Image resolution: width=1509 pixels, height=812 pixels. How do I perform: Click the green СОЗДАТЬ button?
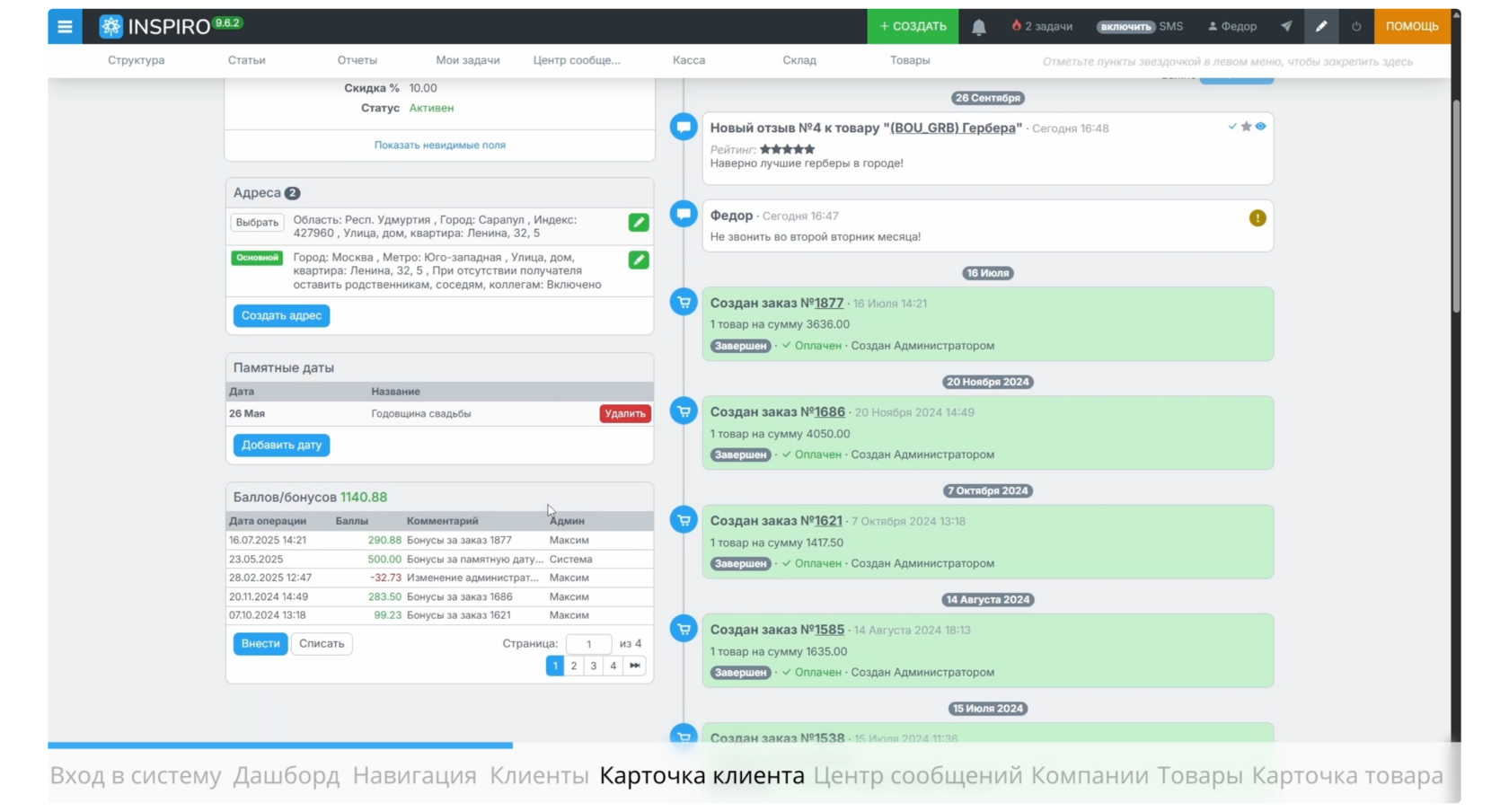coord(913,26)
